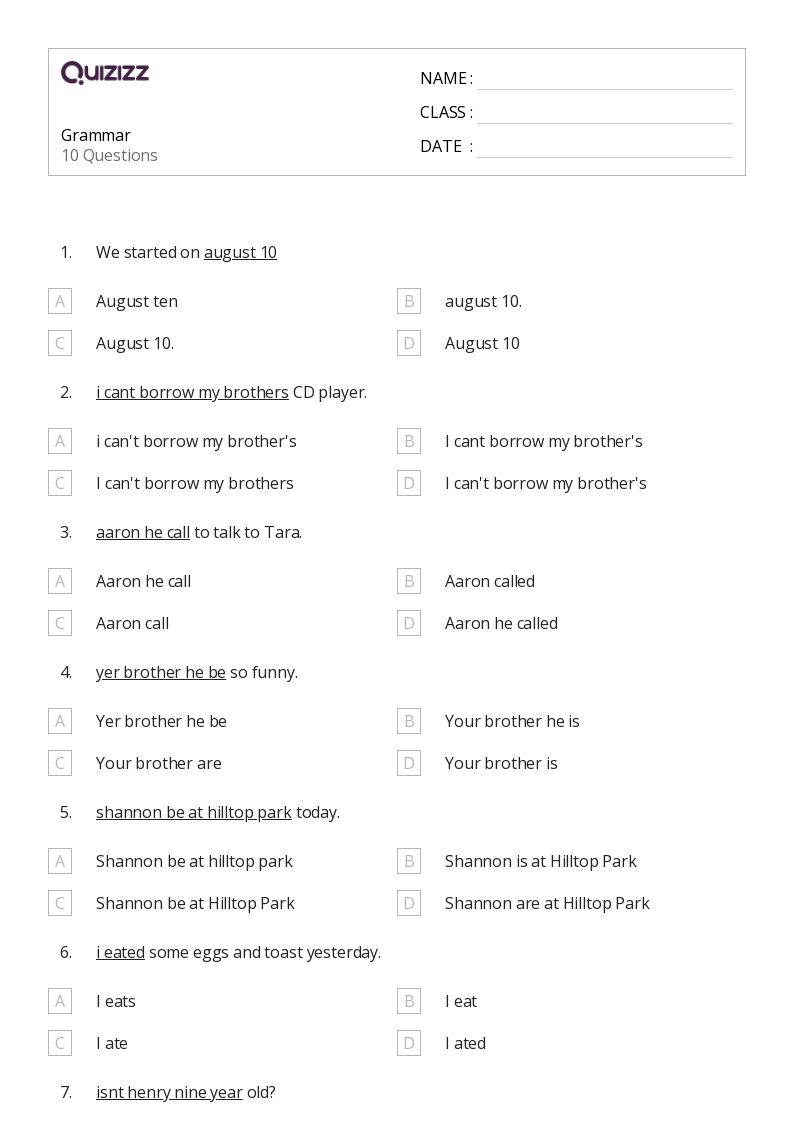Select answer box A for question 1

[60, 302]
